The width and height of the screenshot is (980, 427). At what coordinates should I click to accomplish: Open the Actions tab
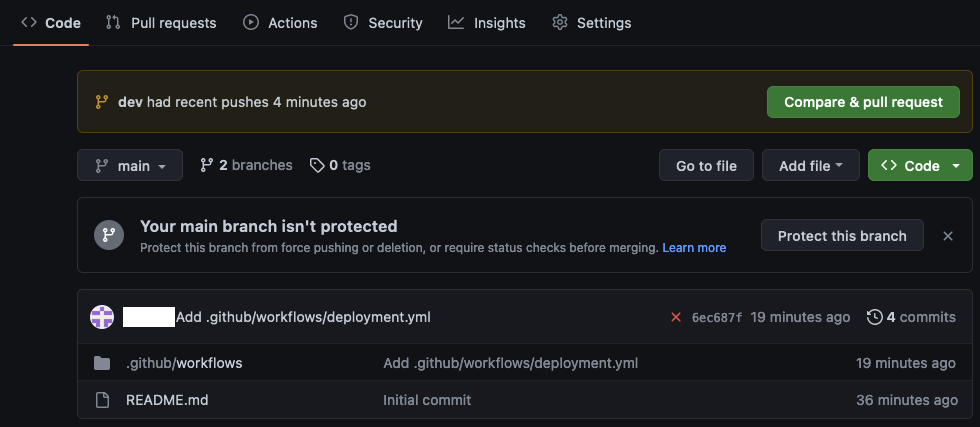tap(280, 22)
